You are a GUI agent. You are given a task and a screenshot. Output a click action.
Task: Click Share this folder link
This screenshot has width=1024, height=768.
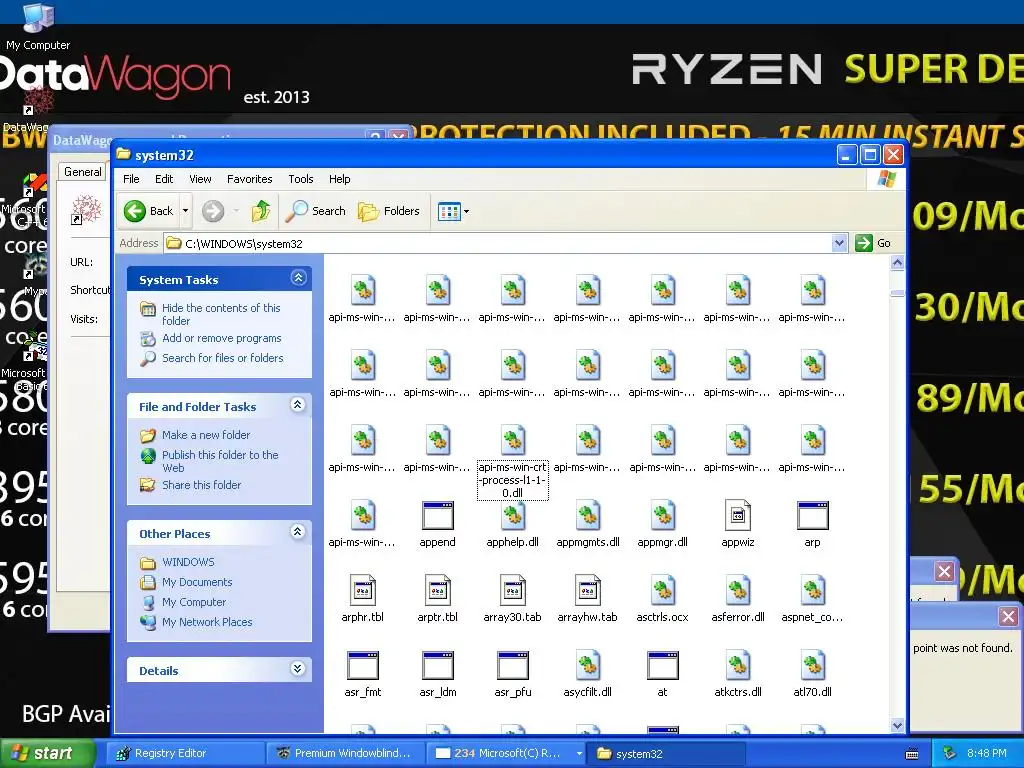(x=201, y=485)
